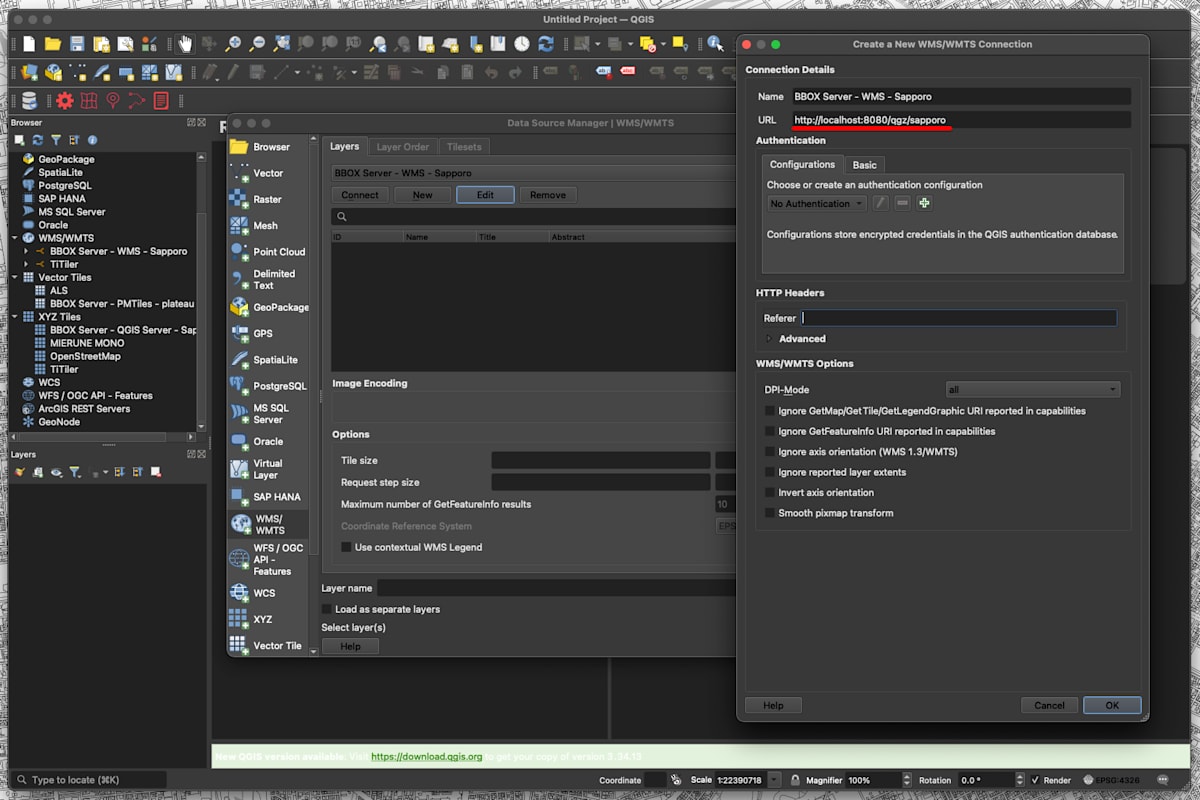Open the DPI-Mode dropdown
This screenshot has height=800, width=1200.
[x=1033, y=389]
